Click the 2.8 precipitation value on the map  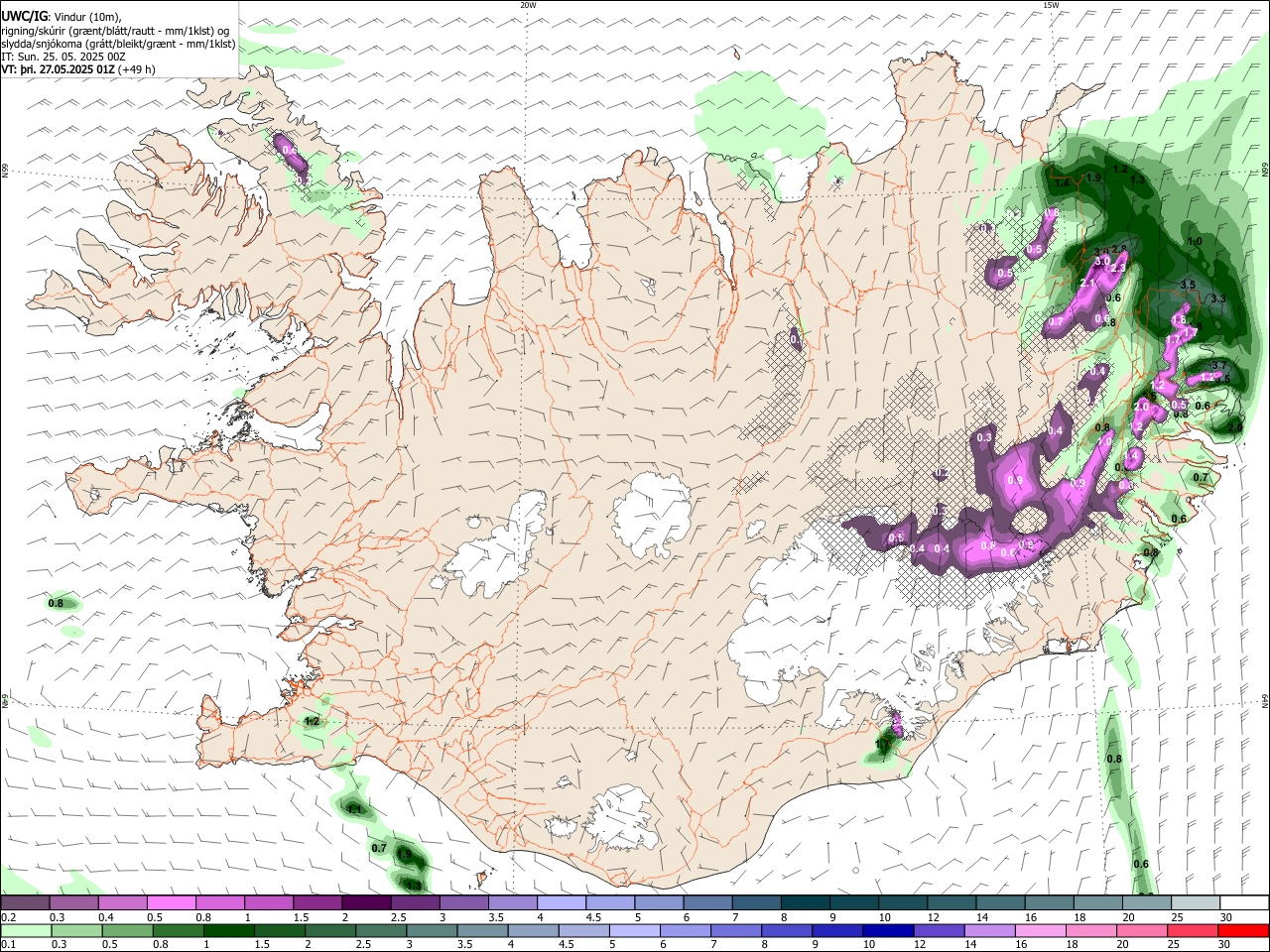1120,249
